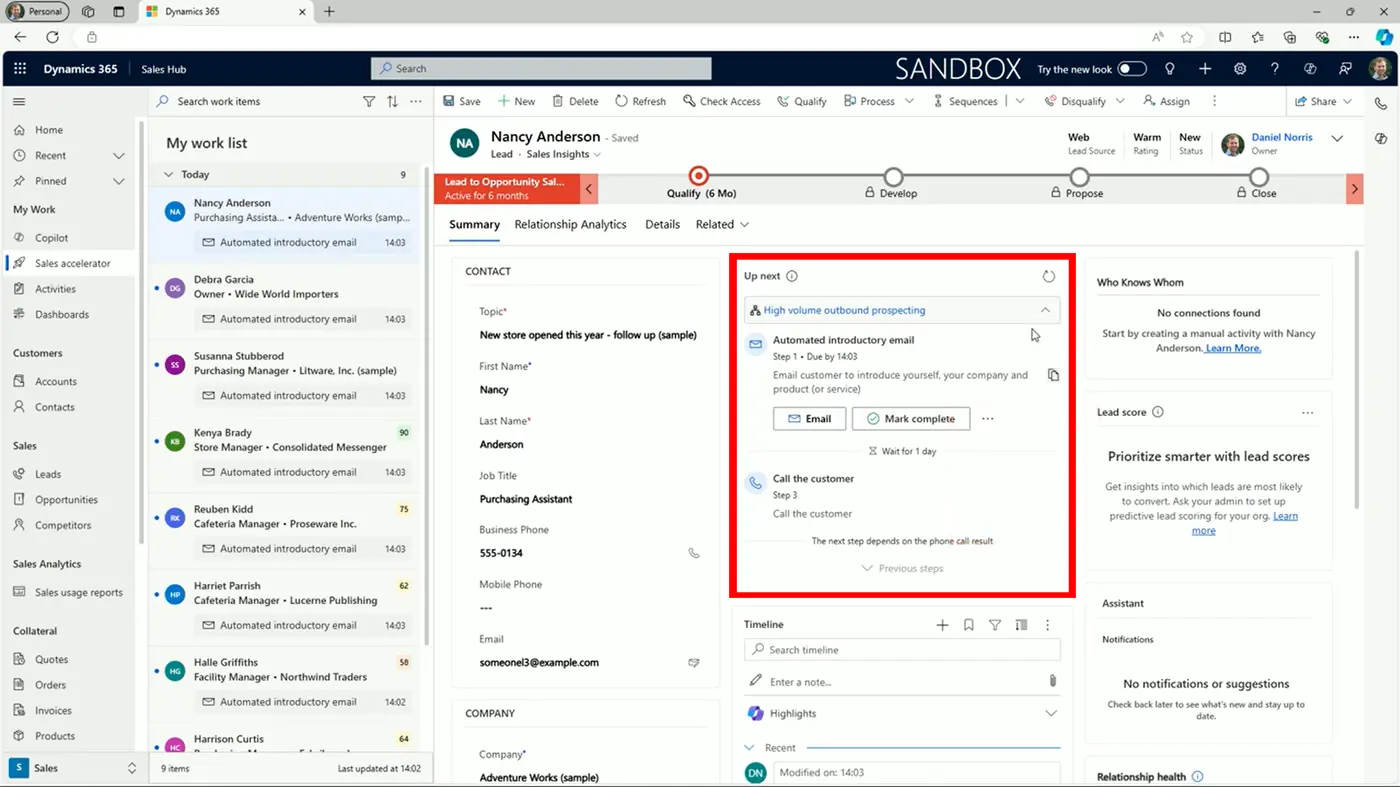This screenshot has height=787, width=1400.
Task: Add a new record to the Timeline
Action: (x=942, y=624)
